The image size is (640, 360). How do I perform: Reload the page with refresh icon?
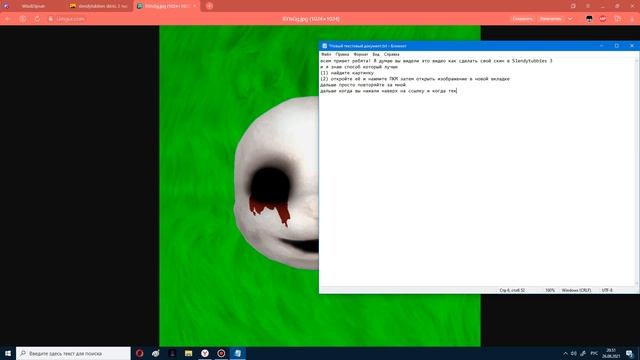coord(37,19)
